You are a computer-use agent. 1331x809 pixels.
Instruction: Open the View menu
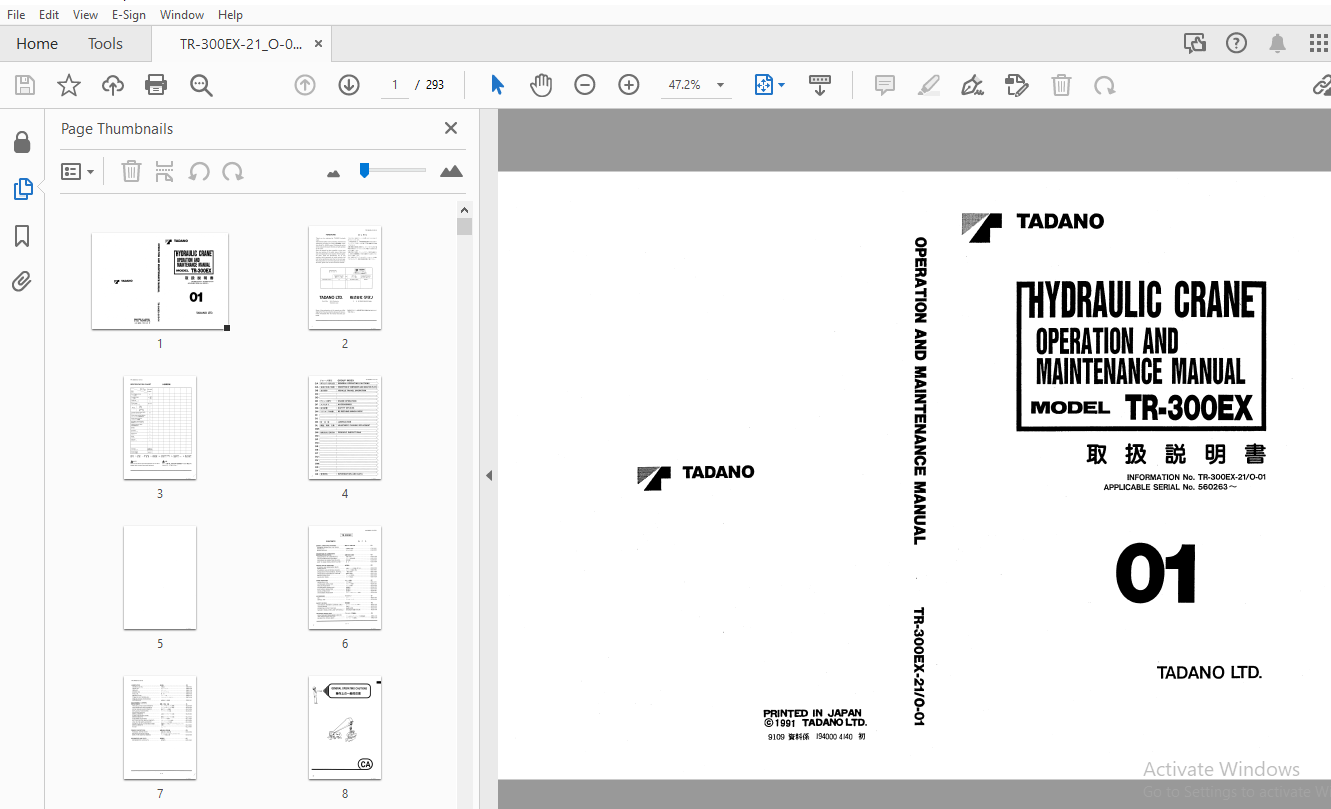[x=86, y=14]
